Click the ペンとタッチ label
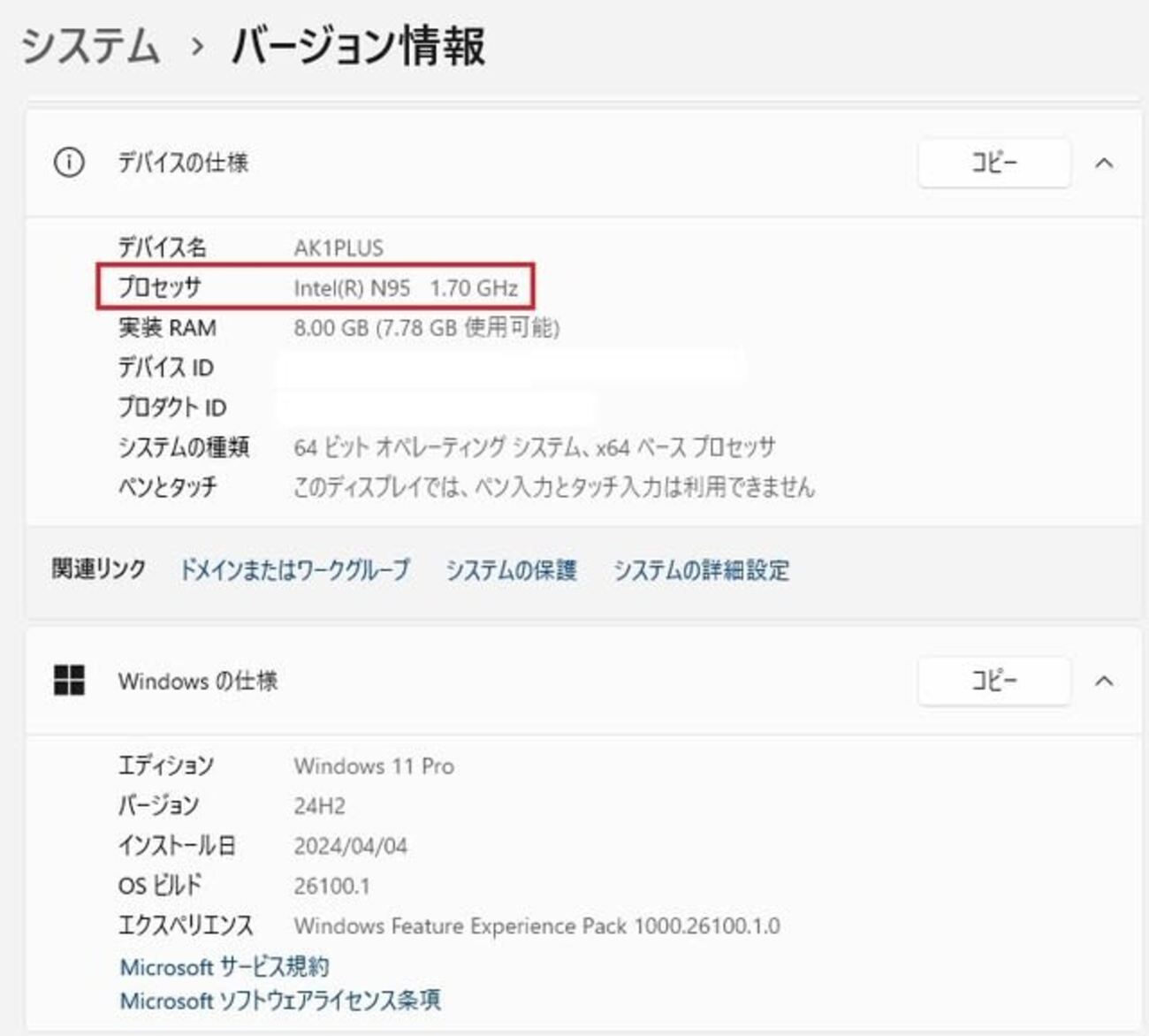Viewport: 1149px width, 1036px height. point(168,487)
